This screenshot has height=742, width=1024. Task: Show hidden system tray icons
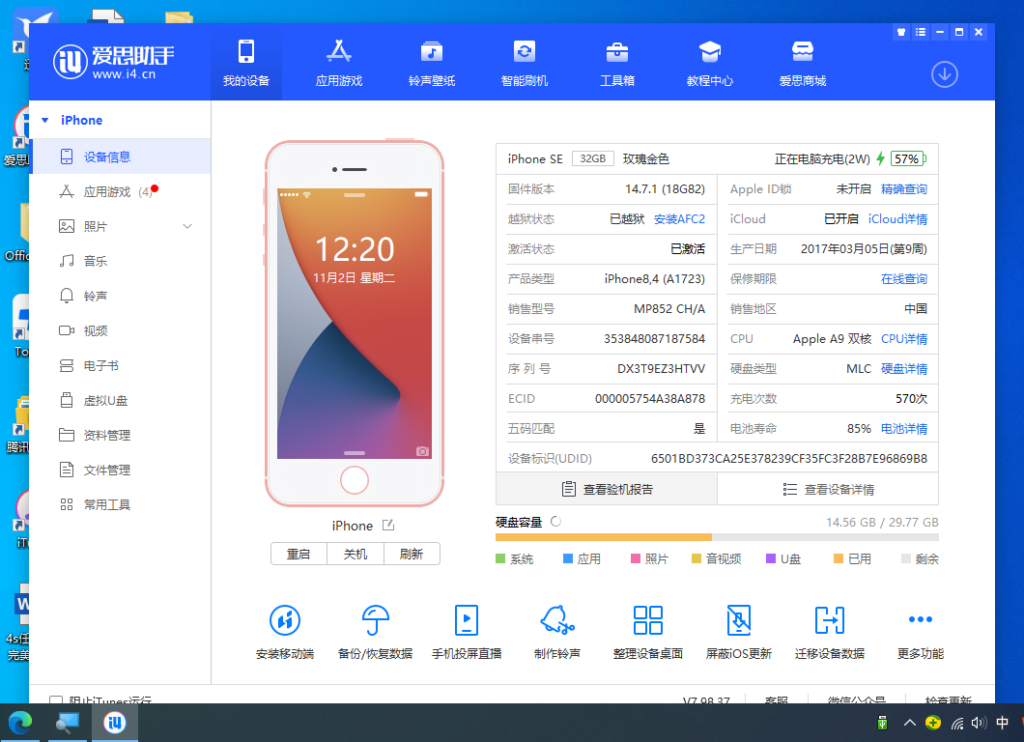(909, 722)
